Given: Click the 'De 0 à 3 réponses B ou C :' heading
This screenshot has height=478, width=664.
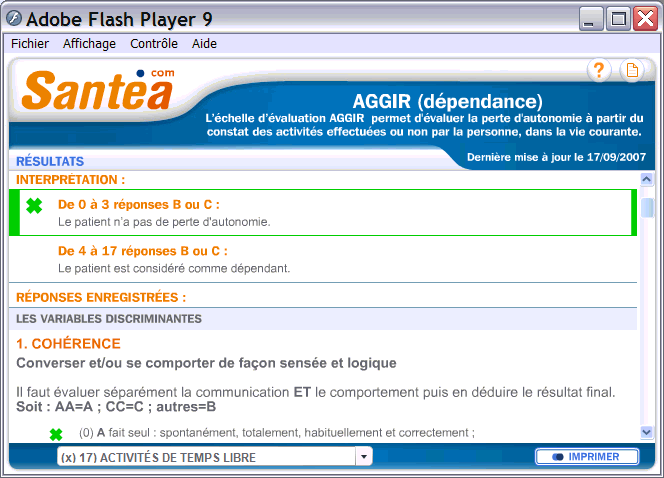Looking at the screenshot, I should (139, 204).
